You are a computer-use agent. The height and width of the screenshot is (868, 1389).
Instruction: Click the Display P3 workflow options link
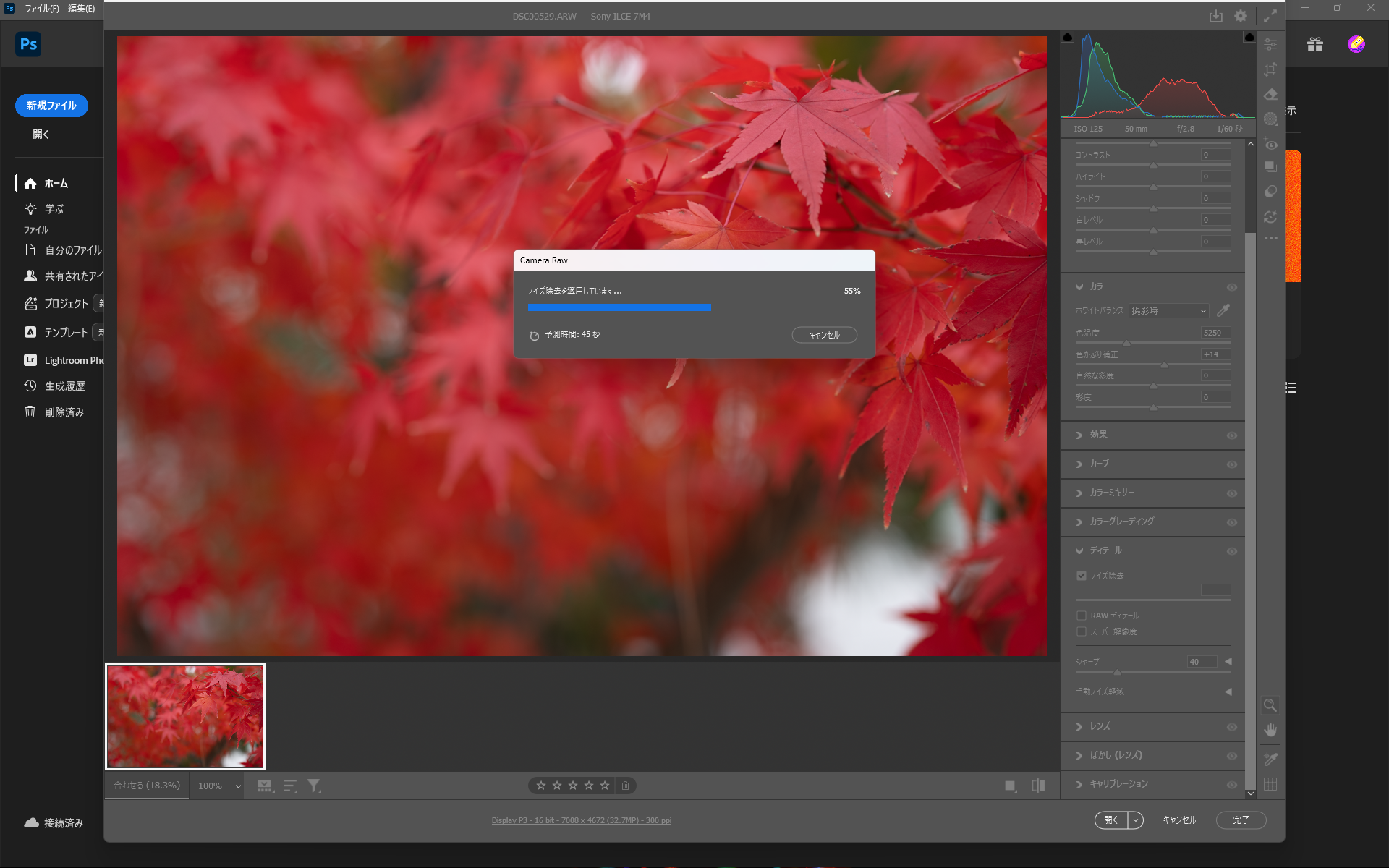click(581, 820)
